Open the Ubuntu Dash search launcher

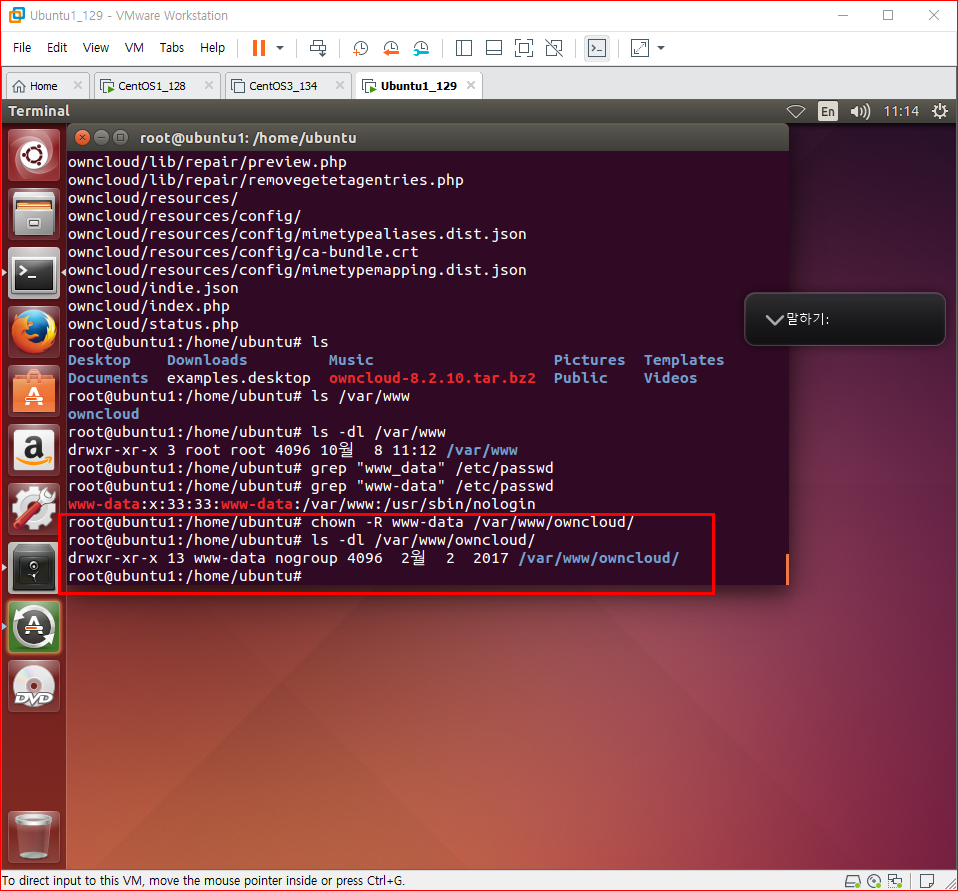(34, 155)
